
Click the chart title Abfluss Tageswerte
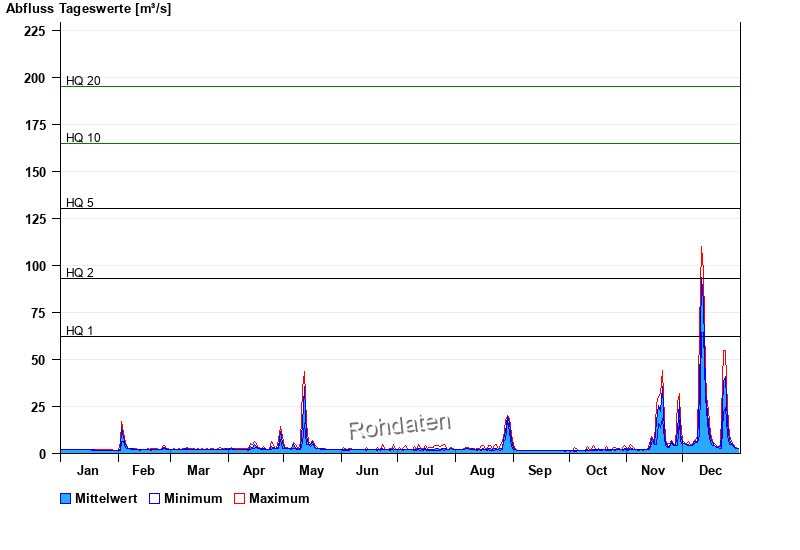pos(85,8)
